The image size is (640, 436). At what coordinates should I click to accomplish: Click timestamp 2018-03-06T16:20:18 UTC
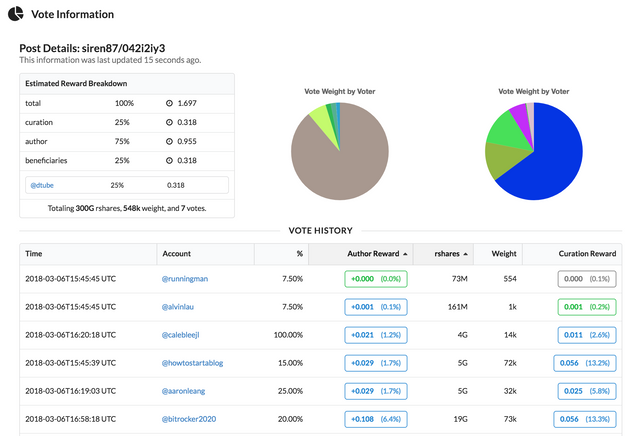[x=71, y=335]
